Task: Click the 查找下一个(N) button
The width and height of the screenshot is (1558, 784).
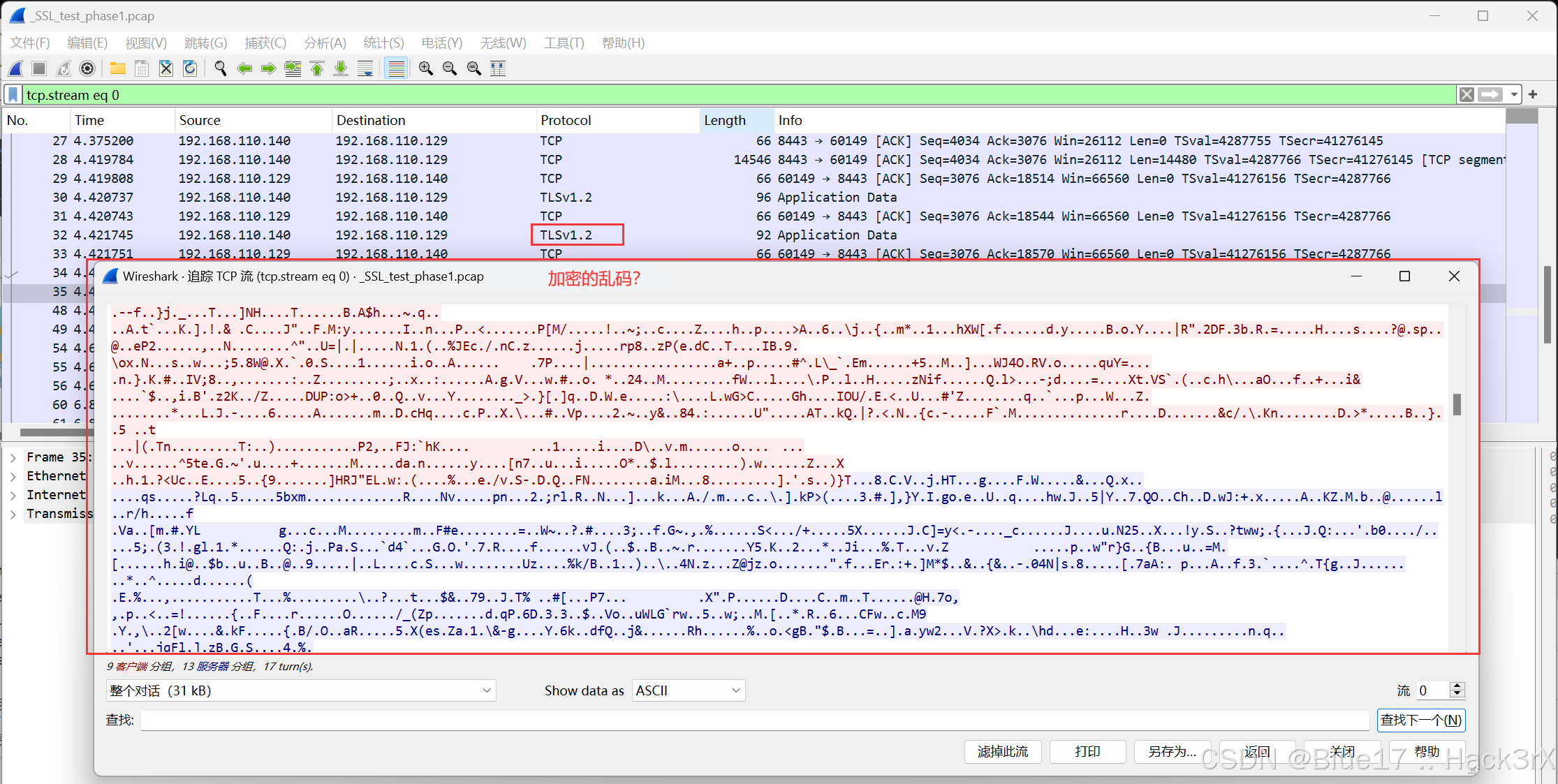Action: [1420, 720]
